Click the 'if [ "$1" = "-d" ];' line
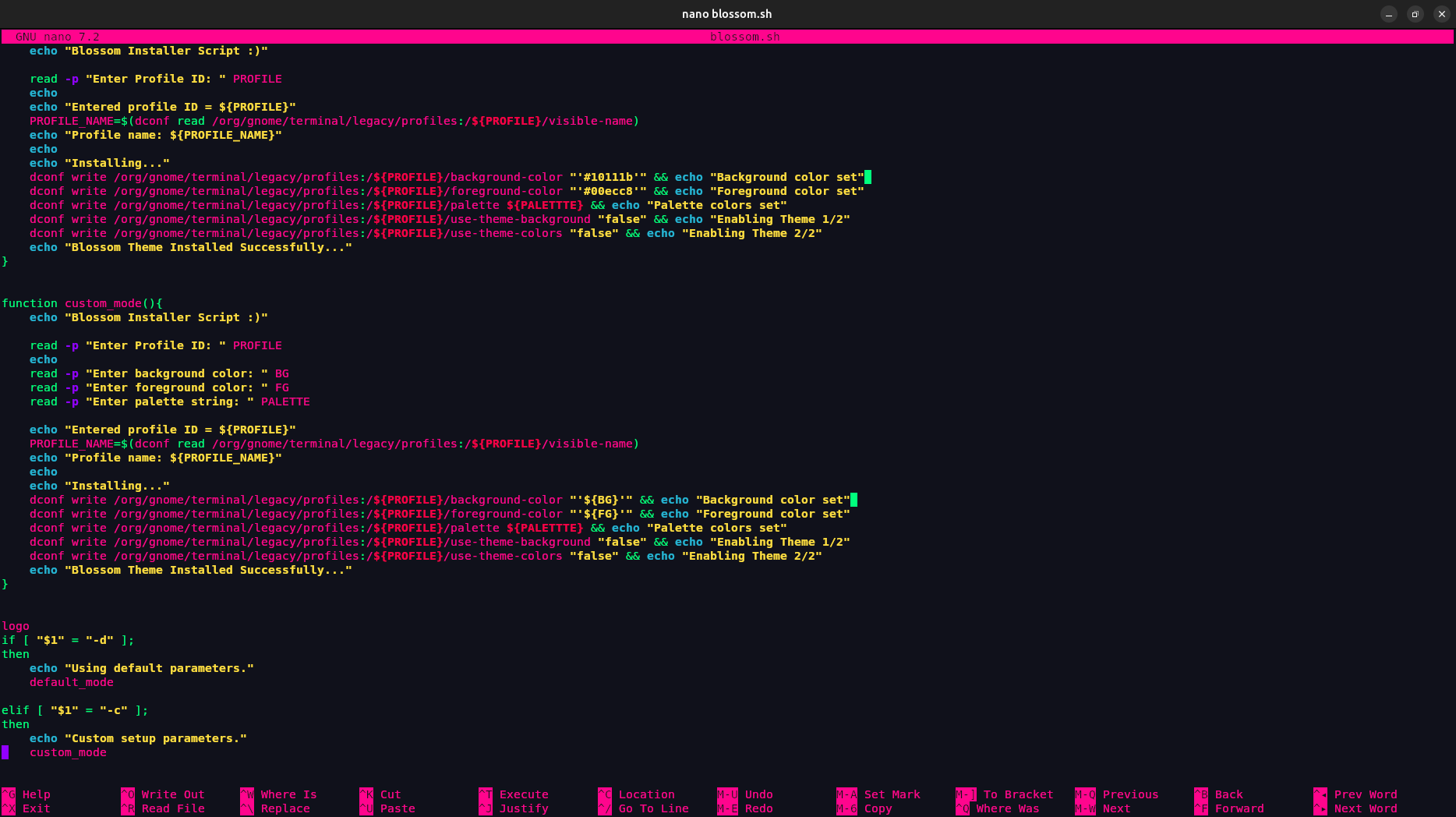The height and width of the screenshot is (817, 1456). 68,640
